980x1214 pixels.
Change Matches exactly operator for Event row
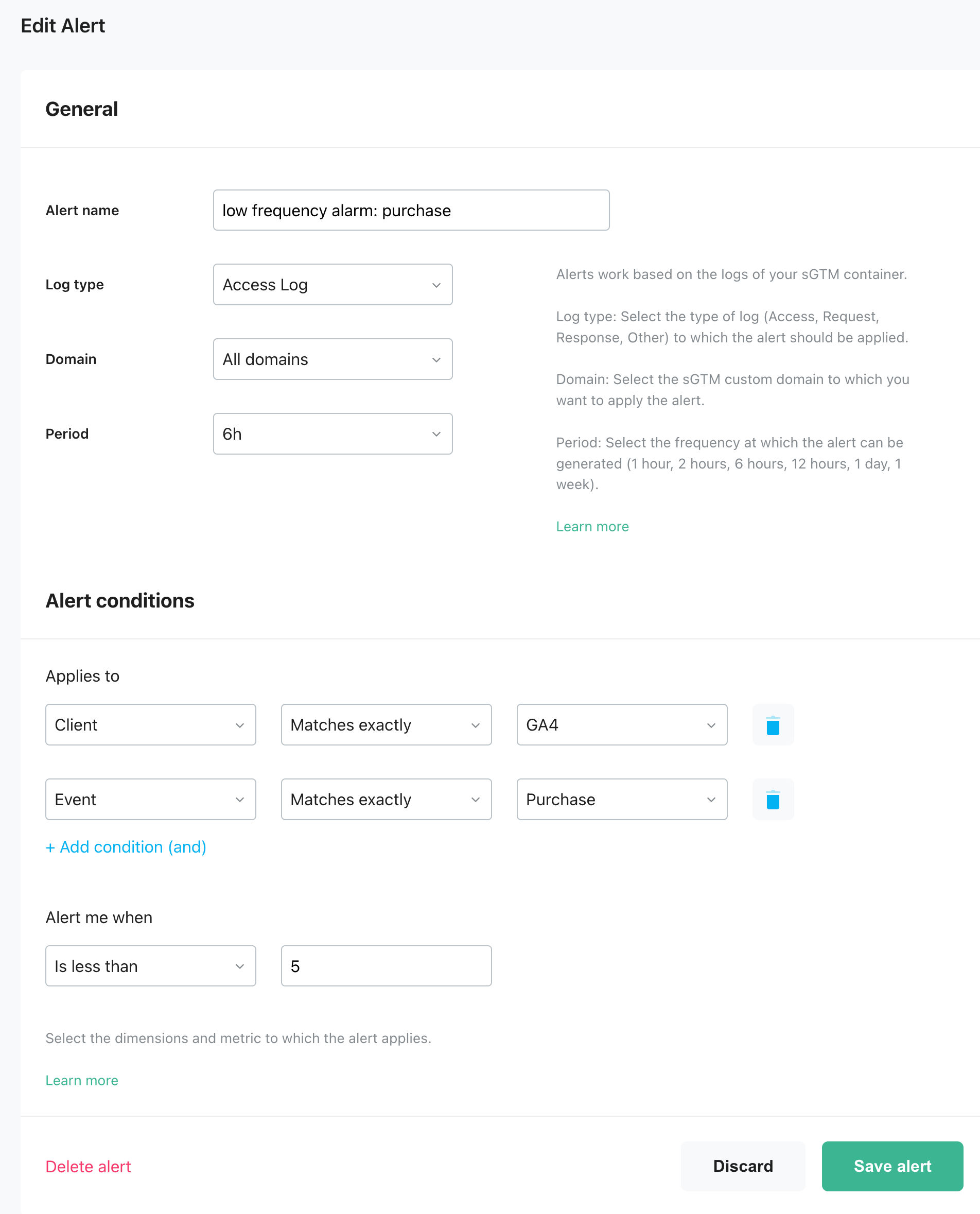coord(386,799)
